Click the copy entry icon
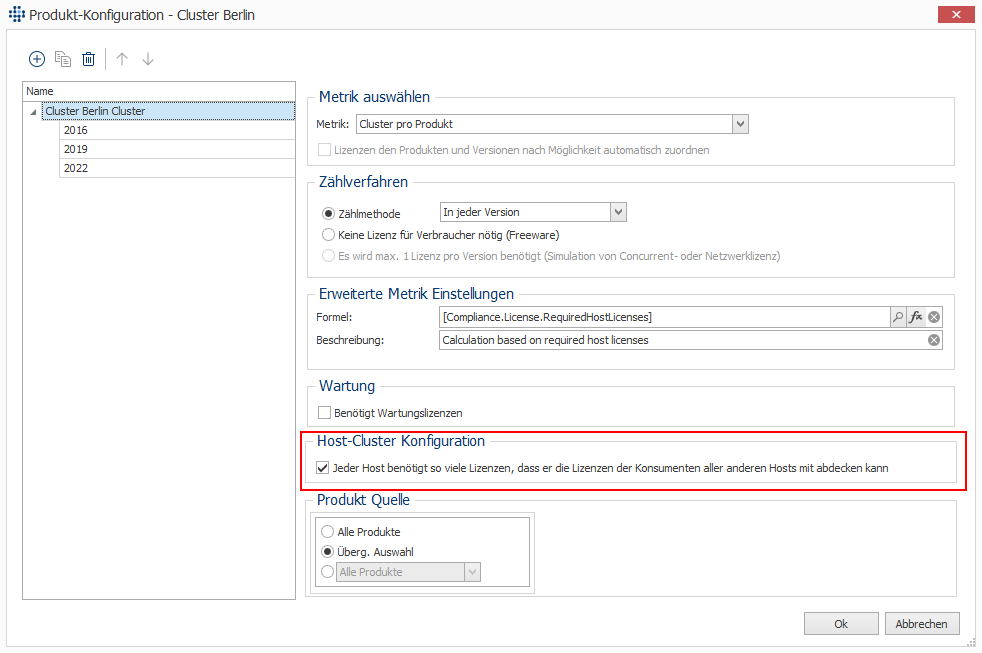The image size is (982, 653). 63,59
